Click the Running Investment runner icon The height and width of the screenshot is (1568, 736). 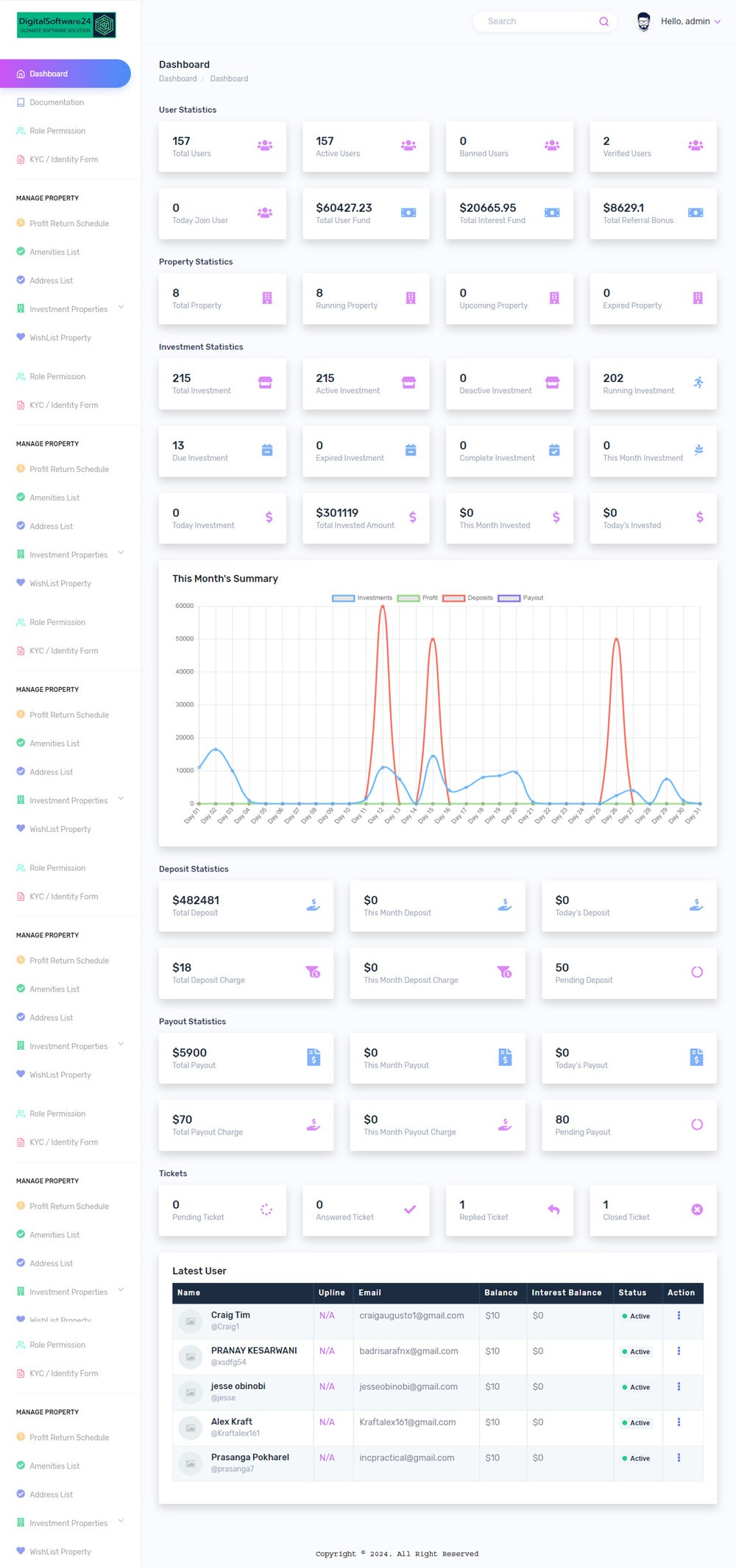point(698,383)
